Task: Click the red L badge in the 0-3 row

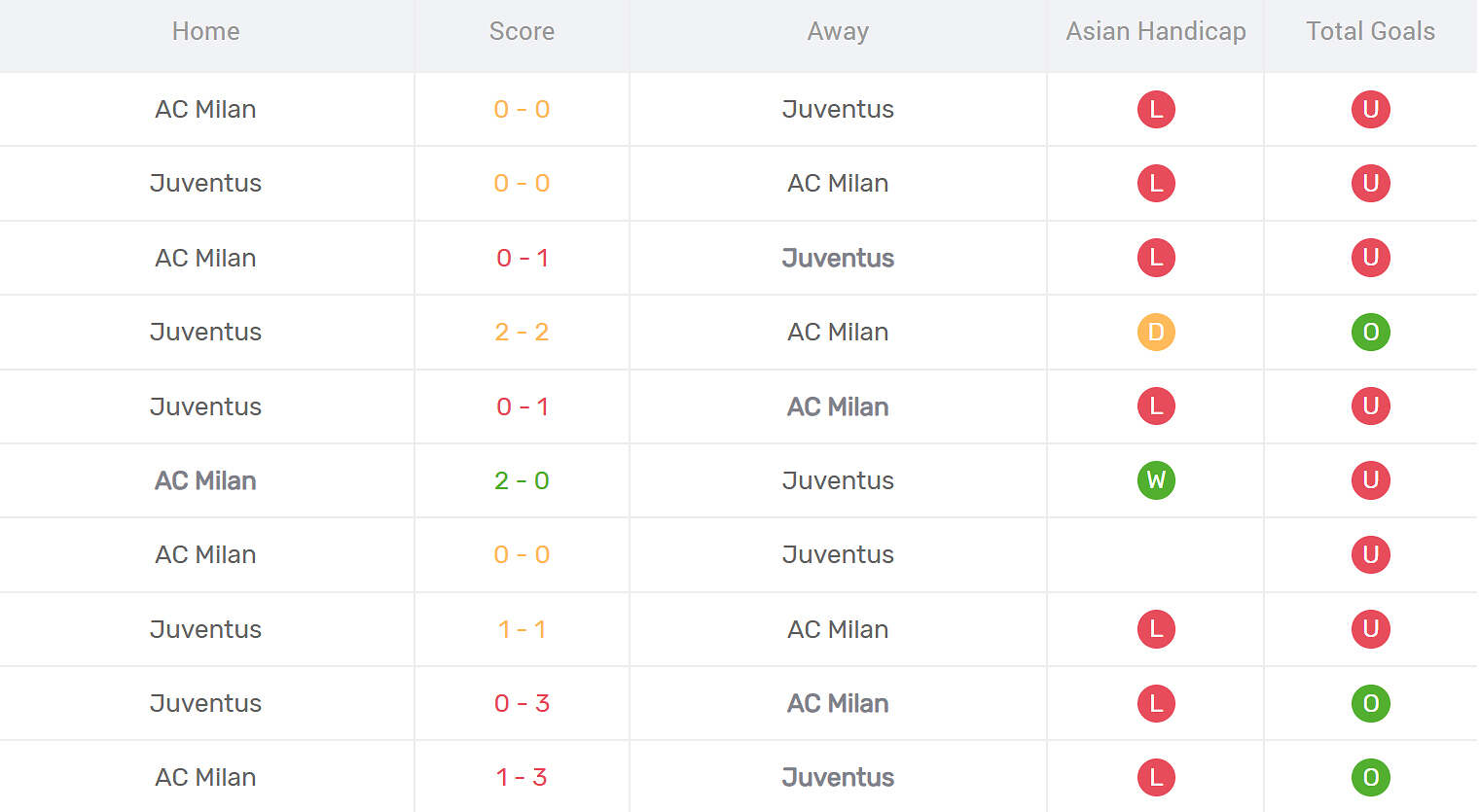Action: 1156,703
